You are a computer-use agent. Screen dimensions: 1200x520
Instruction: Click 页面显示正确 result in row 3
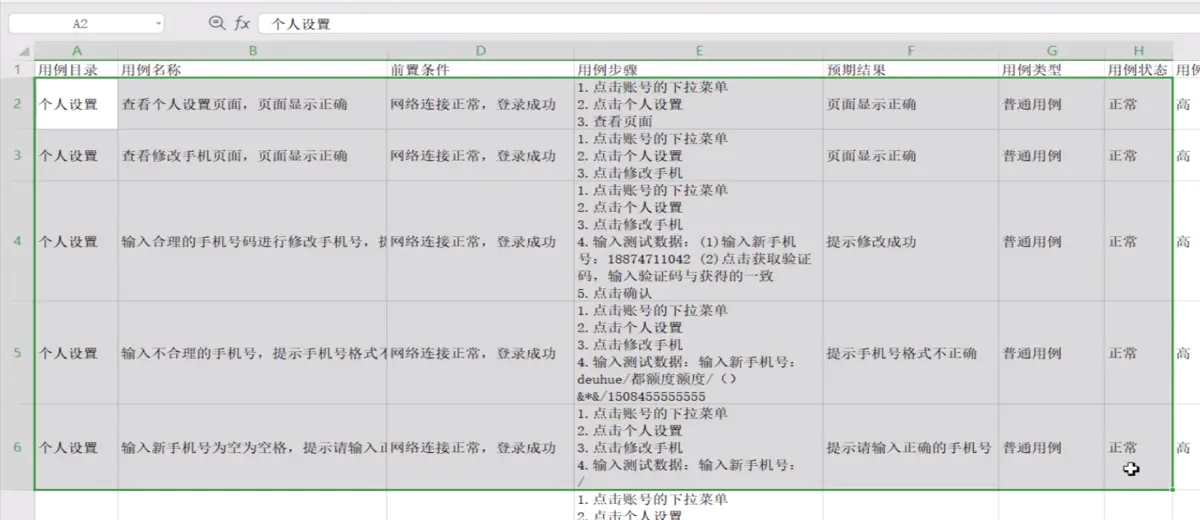(911, 155)
